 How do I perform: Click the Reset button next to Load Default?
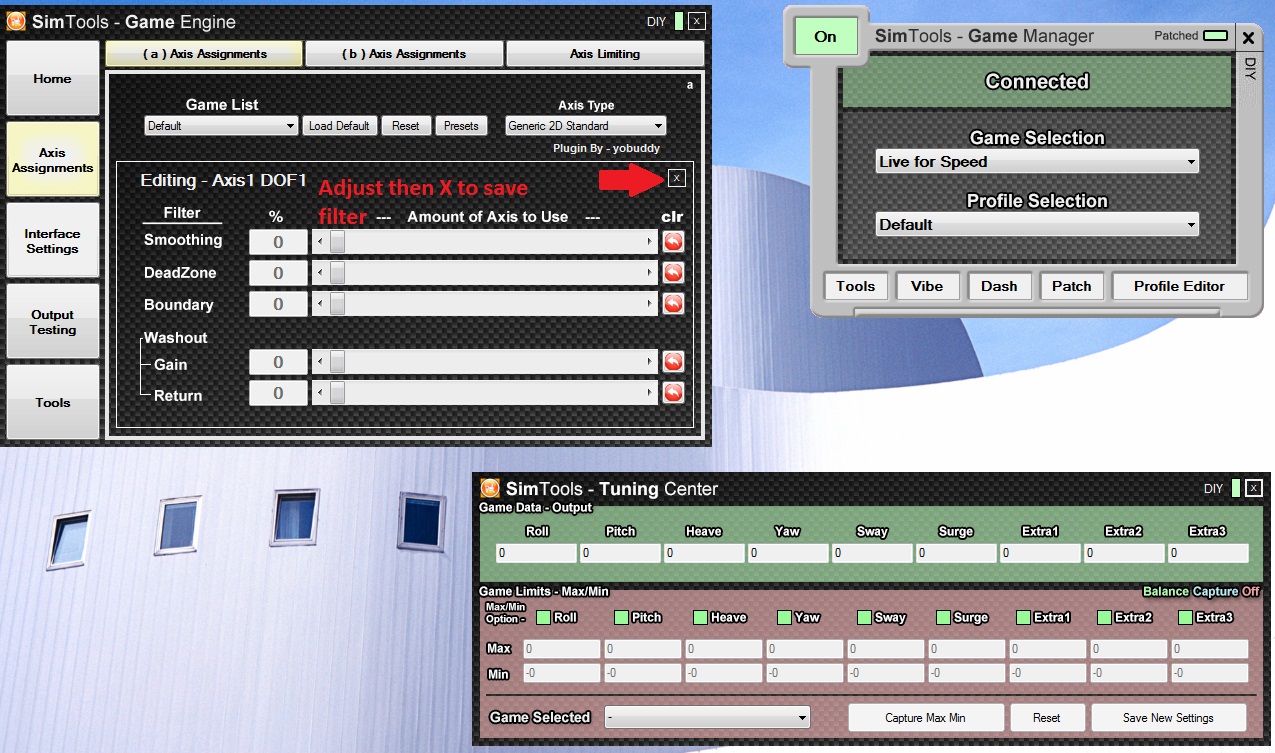[406, 126]
